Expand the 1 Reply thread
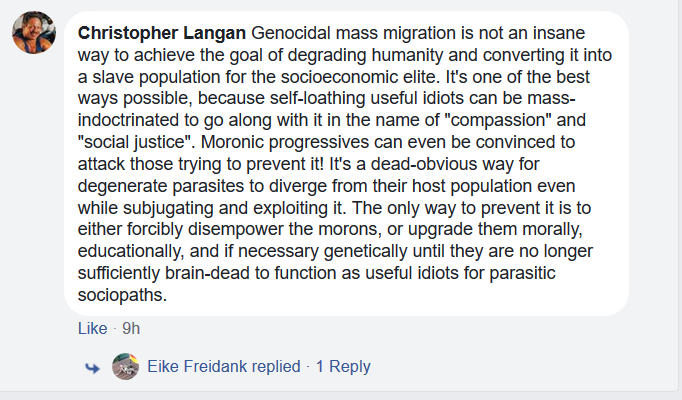682x400 pixels. 343,367
